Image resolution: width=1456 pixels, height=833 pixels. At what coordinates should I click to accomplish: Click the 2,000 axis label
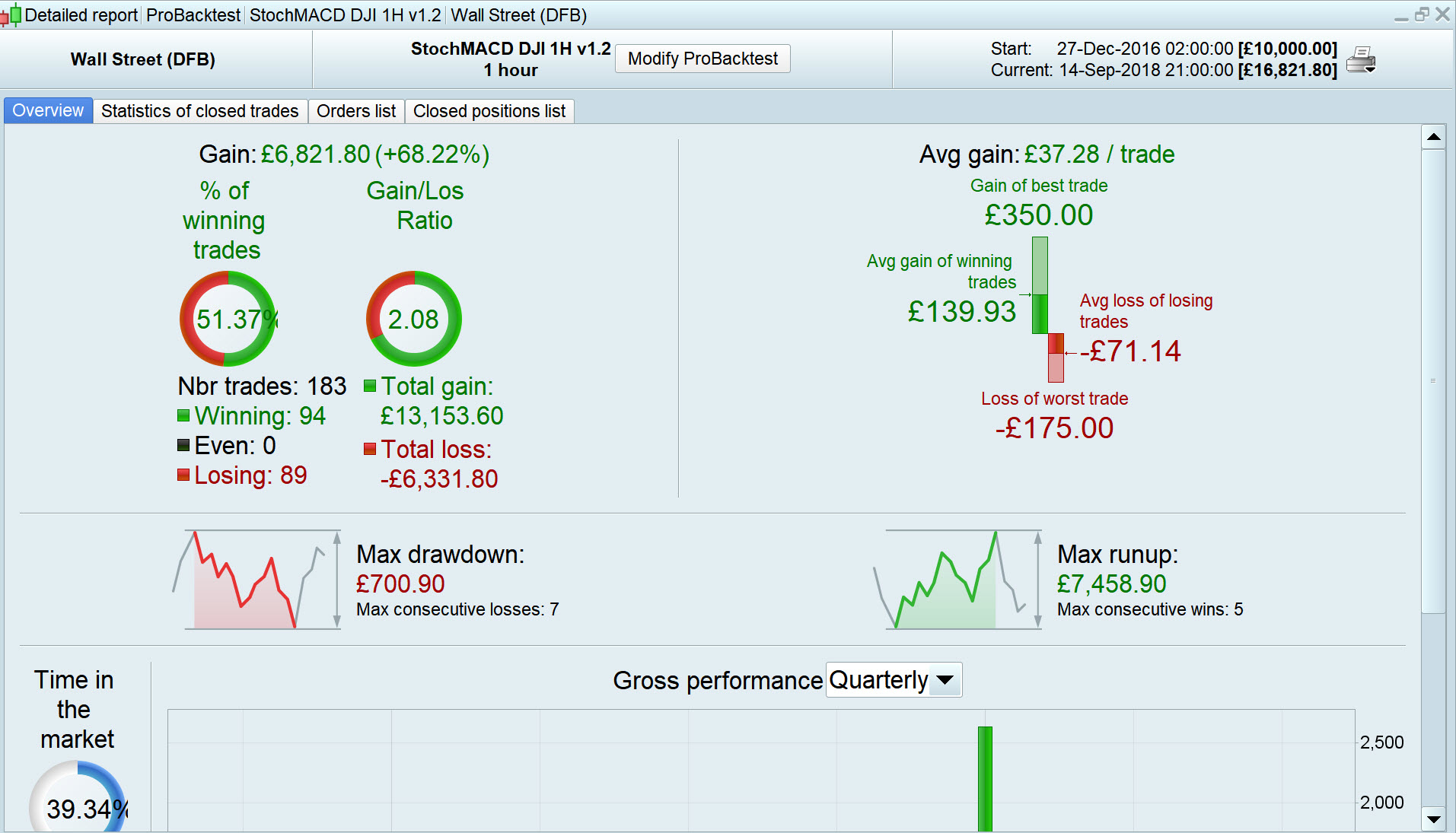tap(1381, 803)
